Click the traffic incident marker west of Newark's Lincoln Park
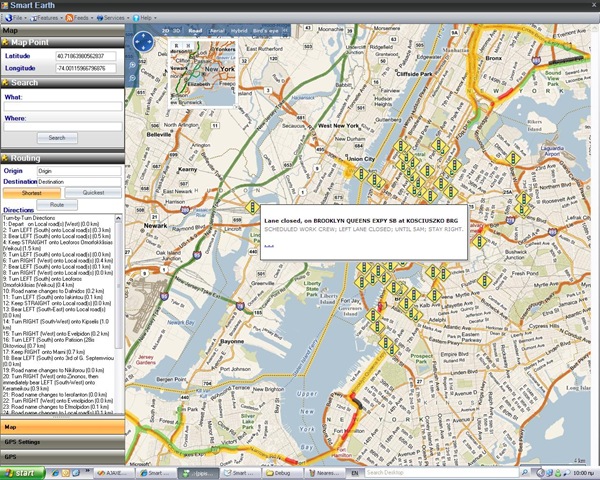 pyautogui.click(x=253, y=208)
